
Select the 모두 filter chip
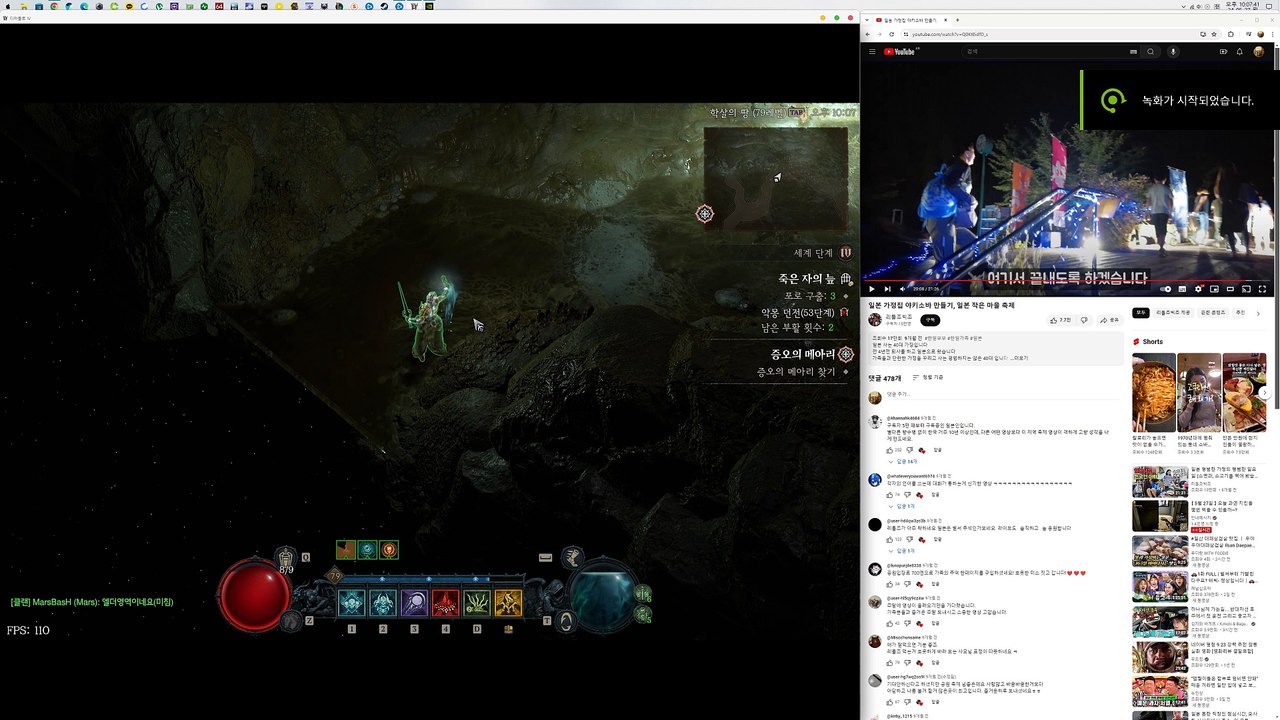point(1141,313)
